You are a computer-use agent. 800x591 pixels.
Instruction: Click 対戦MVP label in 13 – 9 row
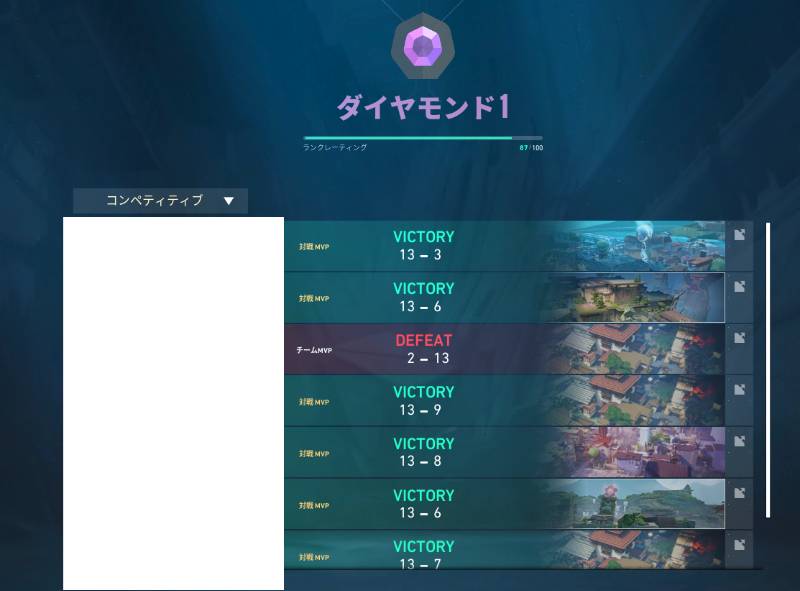click(x=314, y=402)
